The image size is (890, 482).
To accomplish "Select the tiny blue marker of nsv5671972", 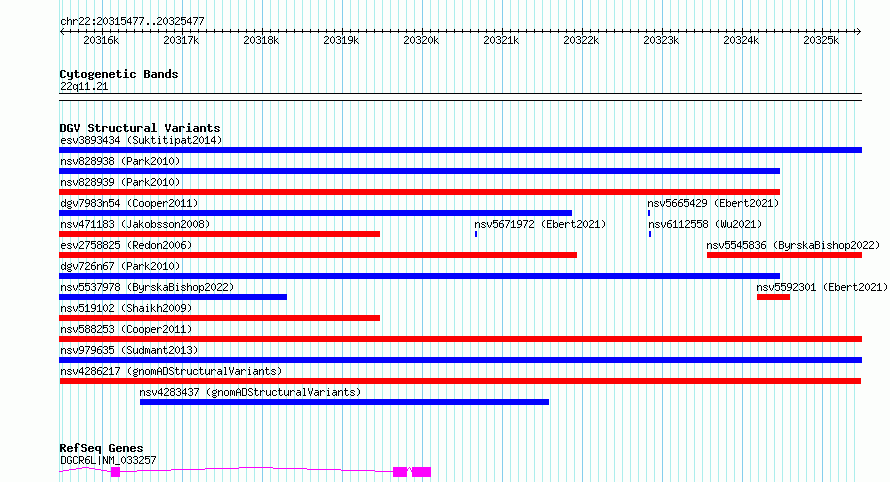I will 476,234.
